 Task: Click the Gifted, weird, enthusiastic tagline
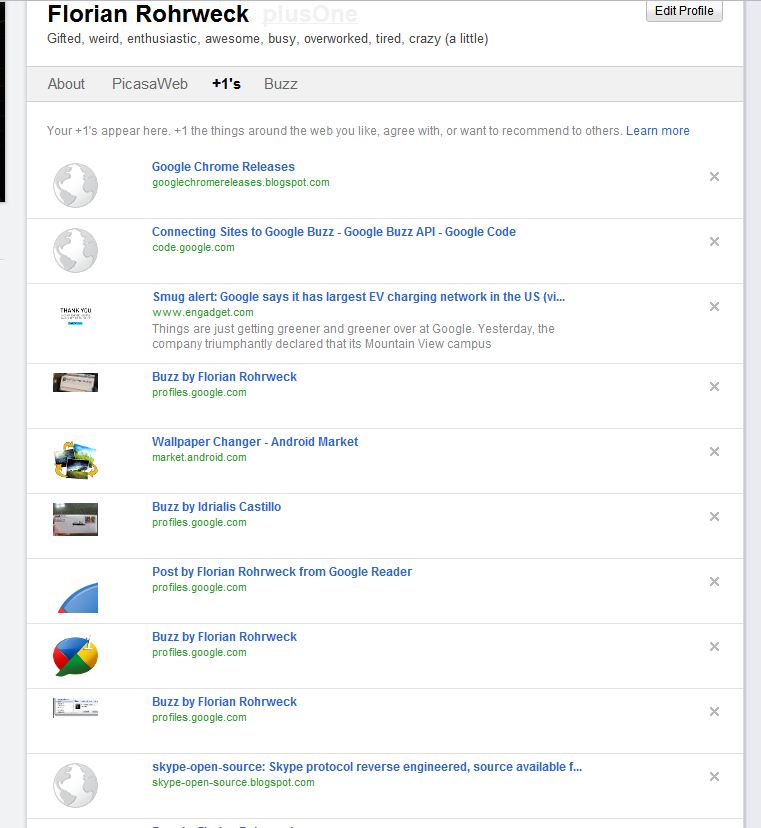point(268,39)
